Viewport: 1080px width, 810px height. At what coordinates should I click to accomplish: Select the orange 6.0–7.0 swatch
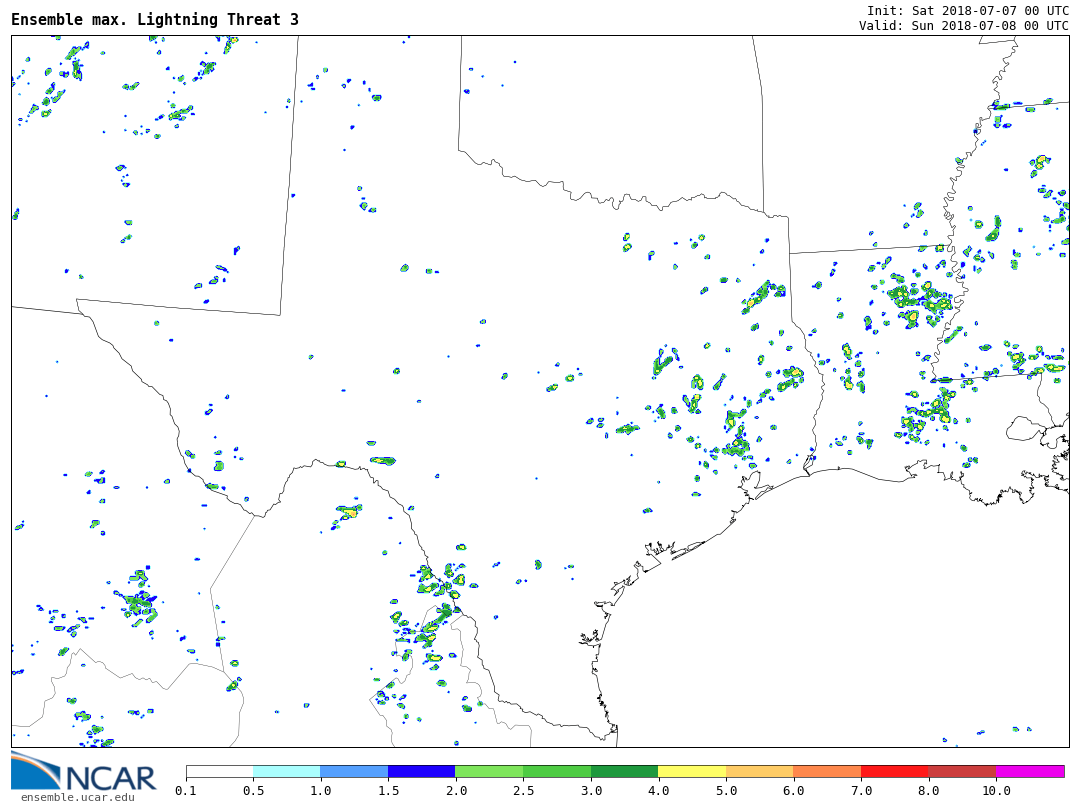[827, 771]
